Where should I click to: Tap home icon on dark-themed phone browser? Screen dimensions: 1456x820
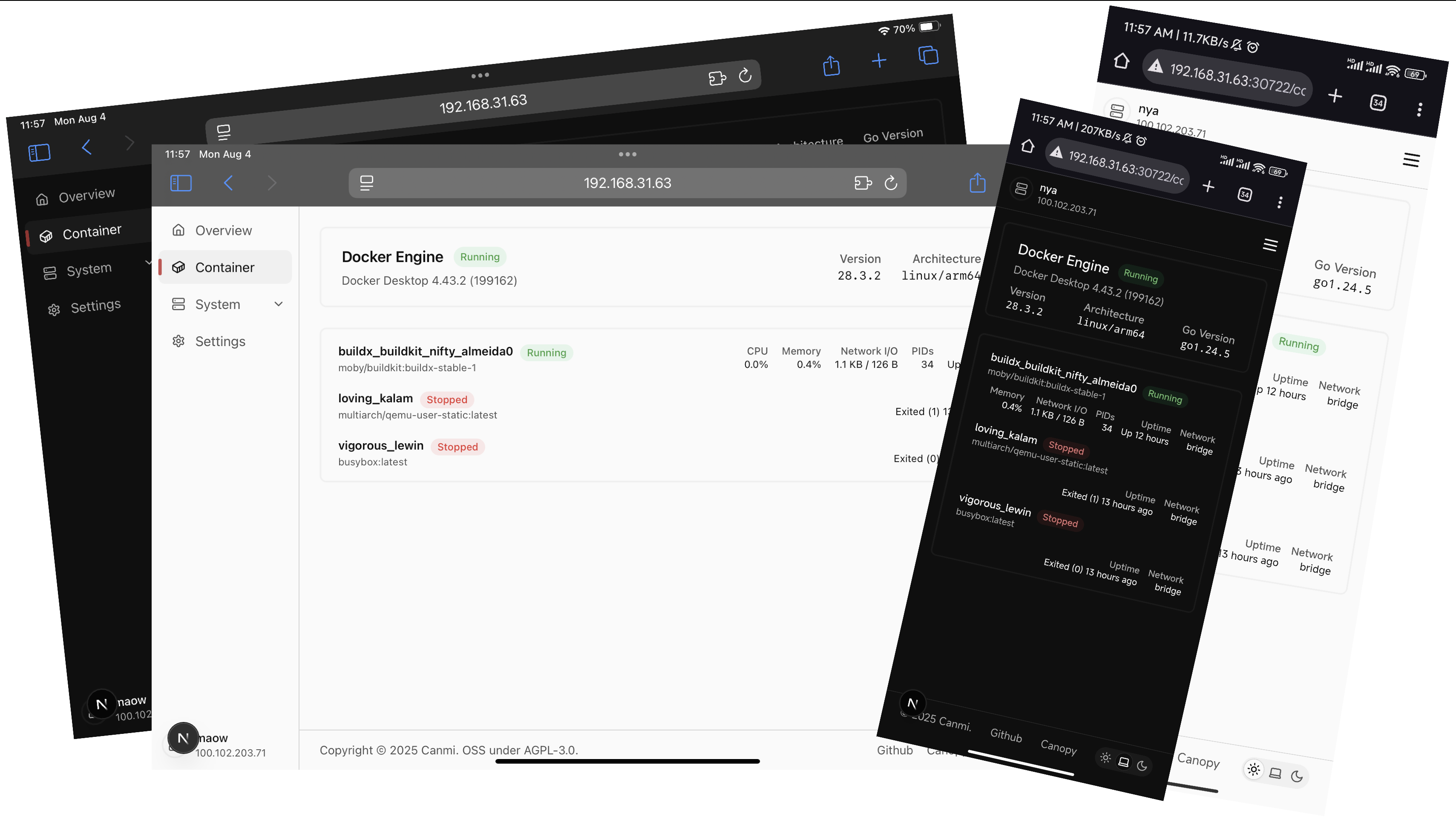pos(1027,147)
